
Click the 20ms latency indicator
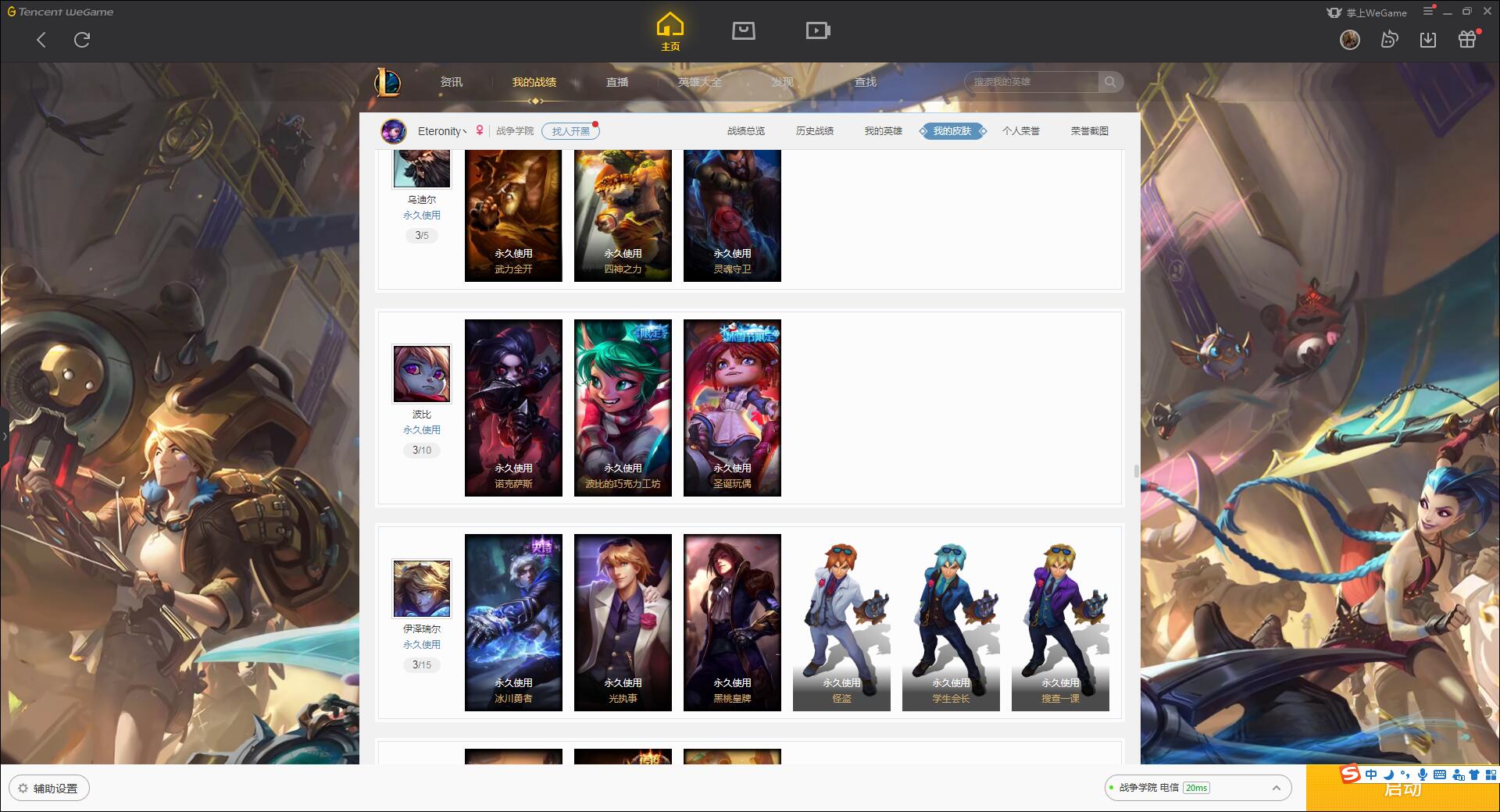click(x=1196, y=788)
